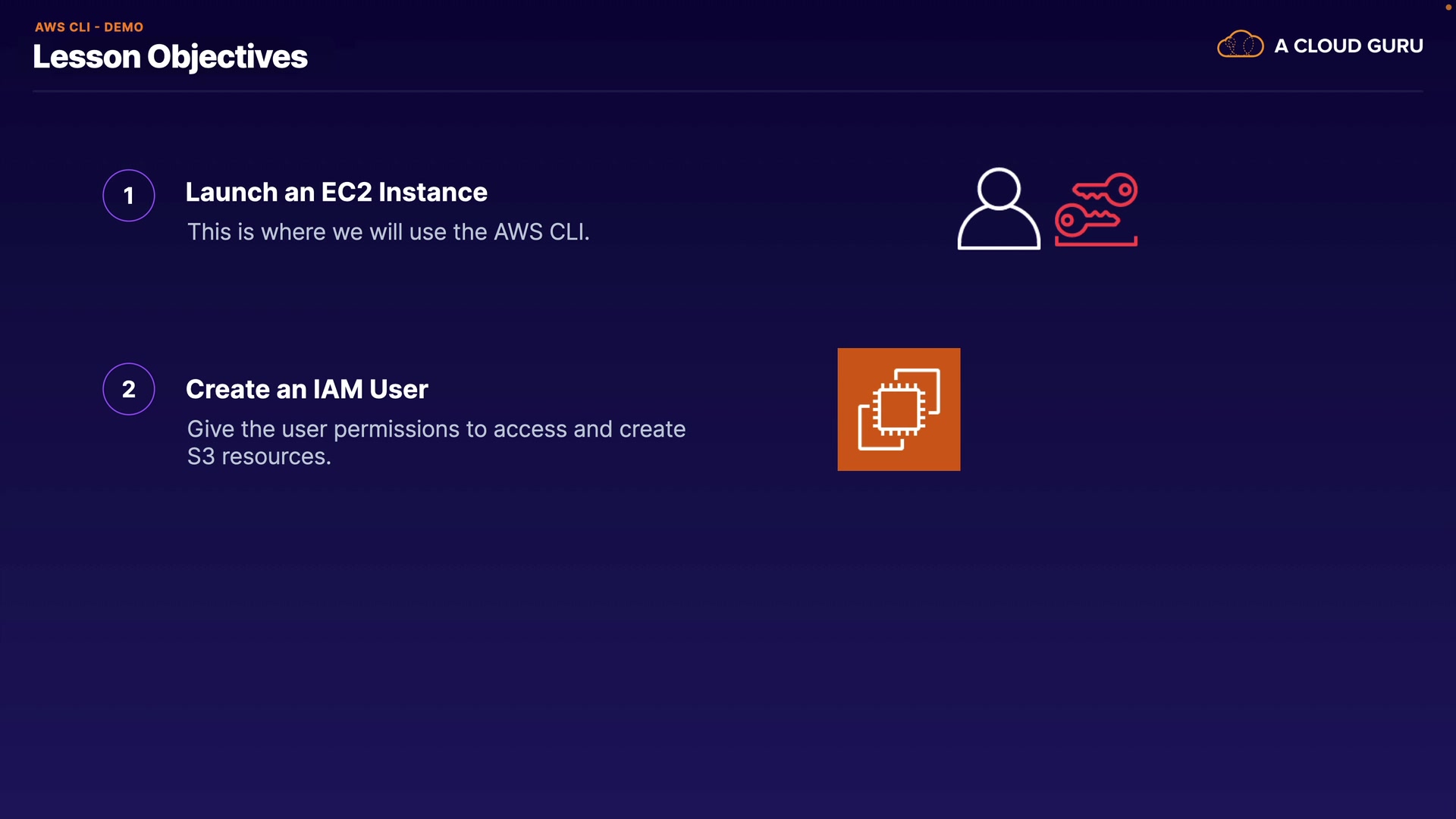
Task: Click the "AWS CLI - DEMO" label
Action: [x=89, y=27]
